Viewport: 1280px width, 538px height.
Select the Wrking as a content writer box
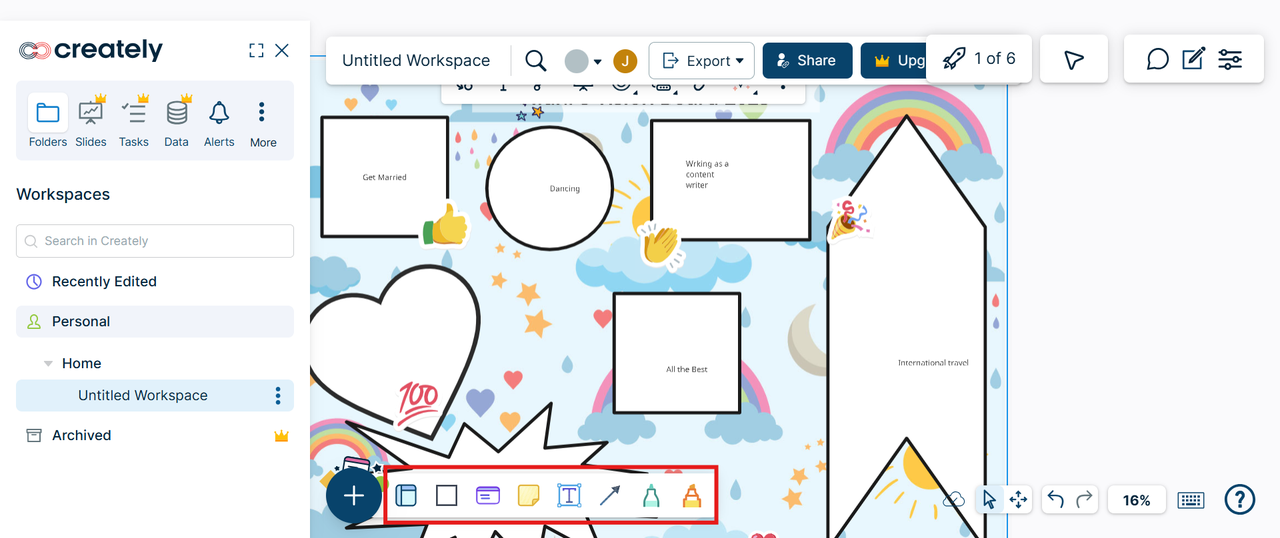[x=730, y=179]
